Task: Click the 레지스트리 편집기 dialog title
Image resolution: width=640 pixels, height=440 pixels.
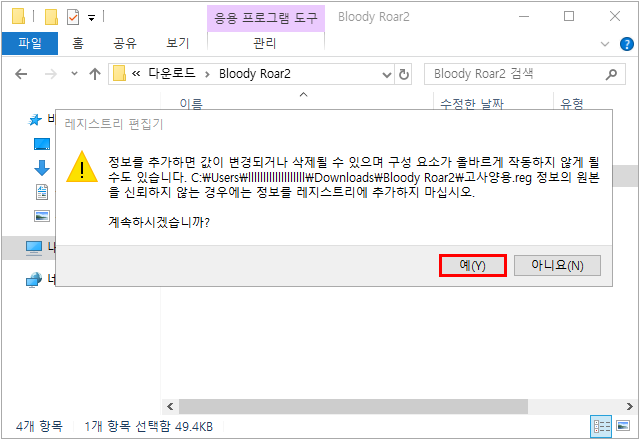Action: coord(114,124)
